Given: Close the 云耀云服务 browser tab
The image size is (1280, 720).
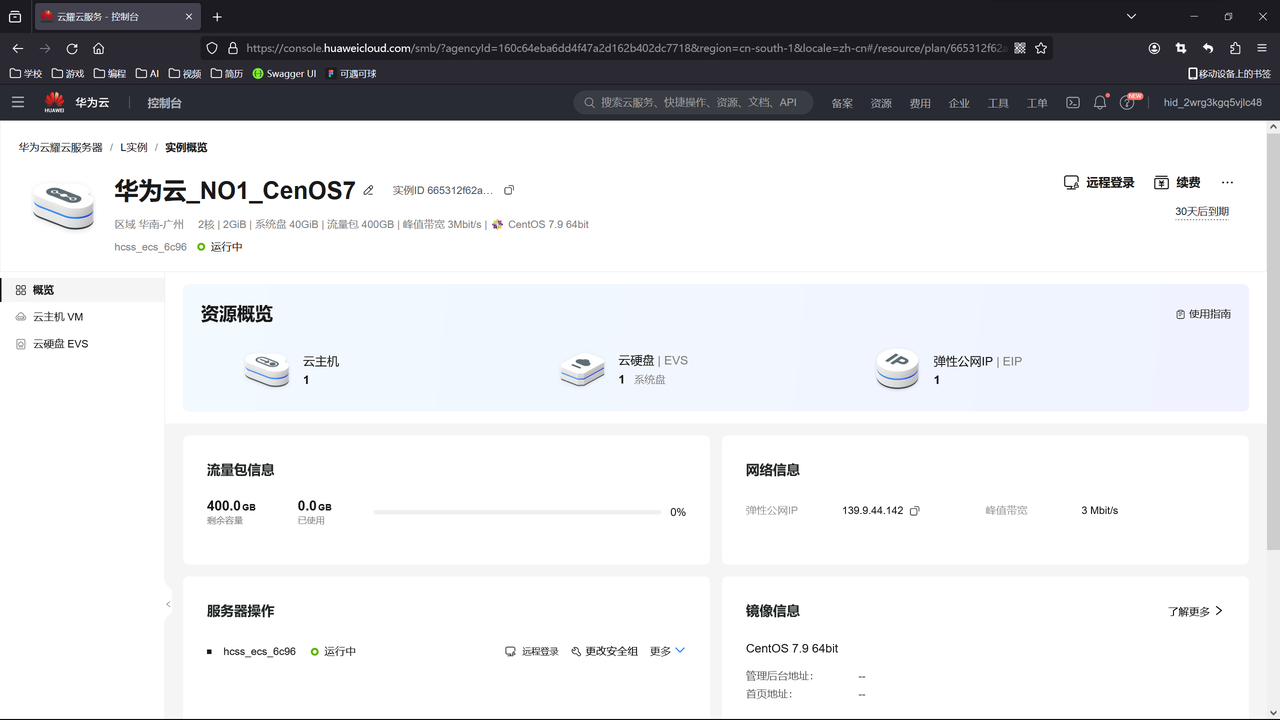Looking at the screenshot, I should click(x=188, y=17).
